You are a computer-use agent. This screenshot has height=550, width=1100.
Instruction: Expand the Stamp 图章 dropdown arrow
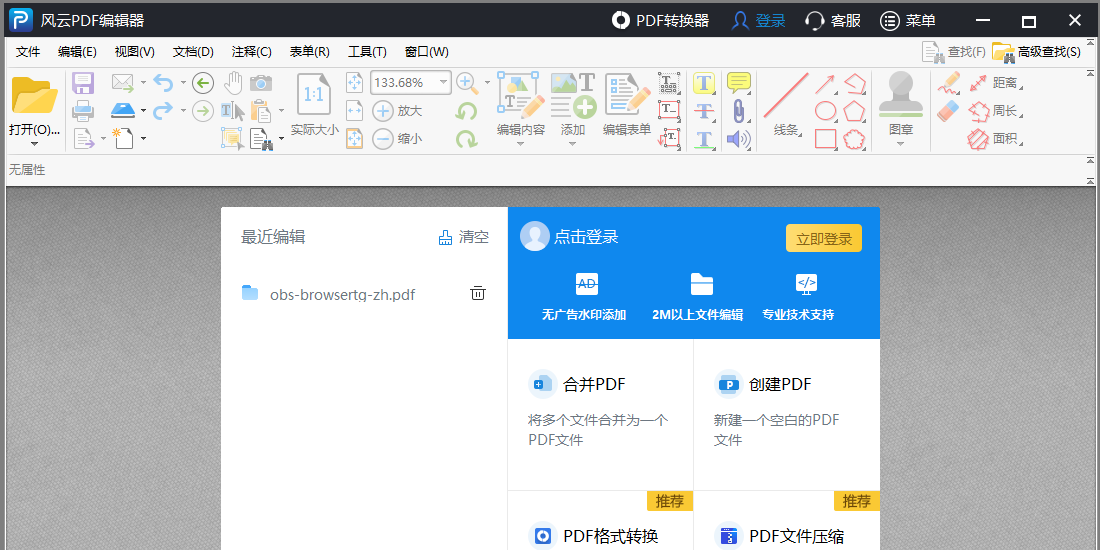pos(901,144)
